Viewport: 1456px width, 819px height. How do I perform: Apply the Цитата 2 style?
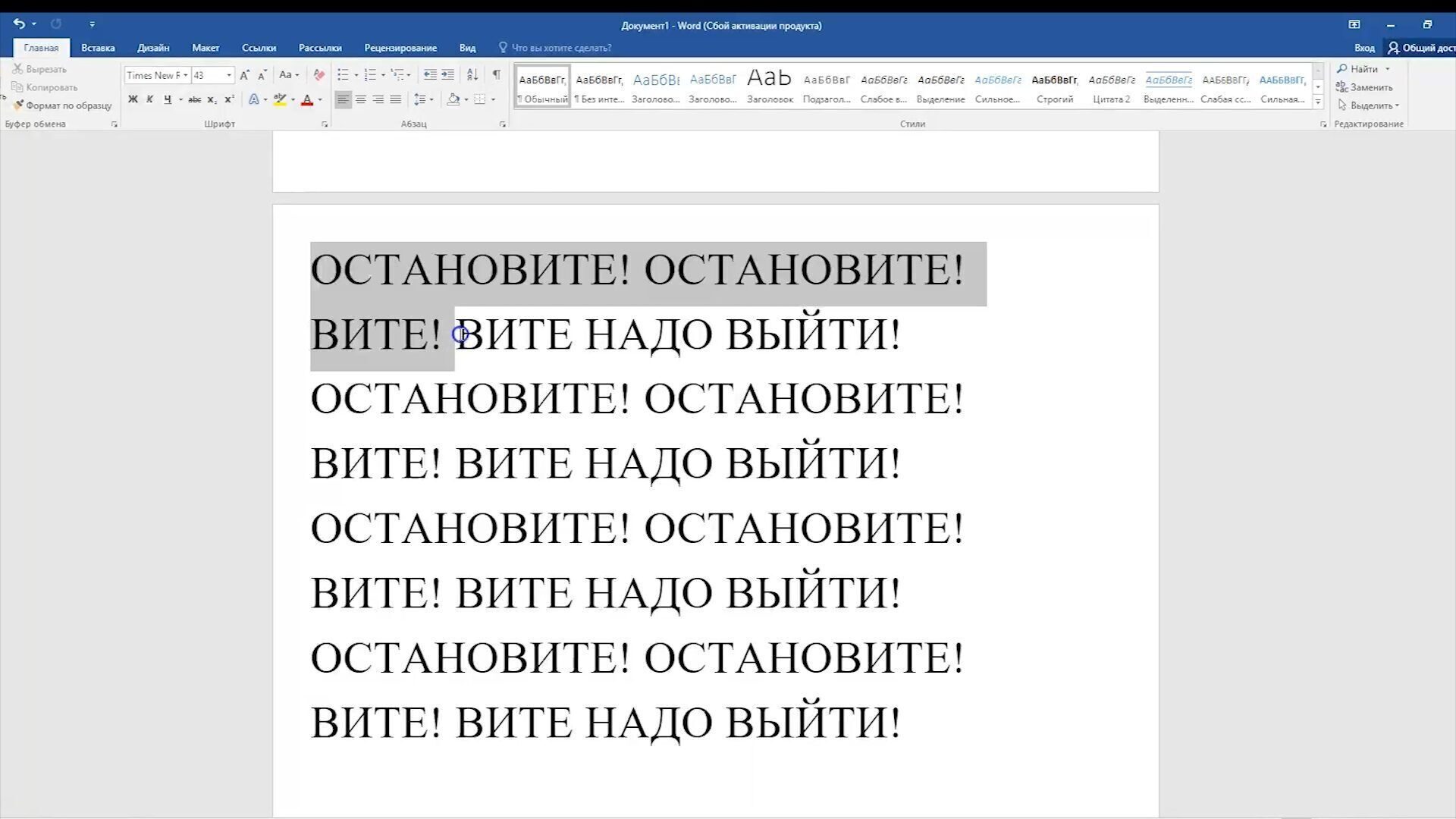coord(1112,87)
